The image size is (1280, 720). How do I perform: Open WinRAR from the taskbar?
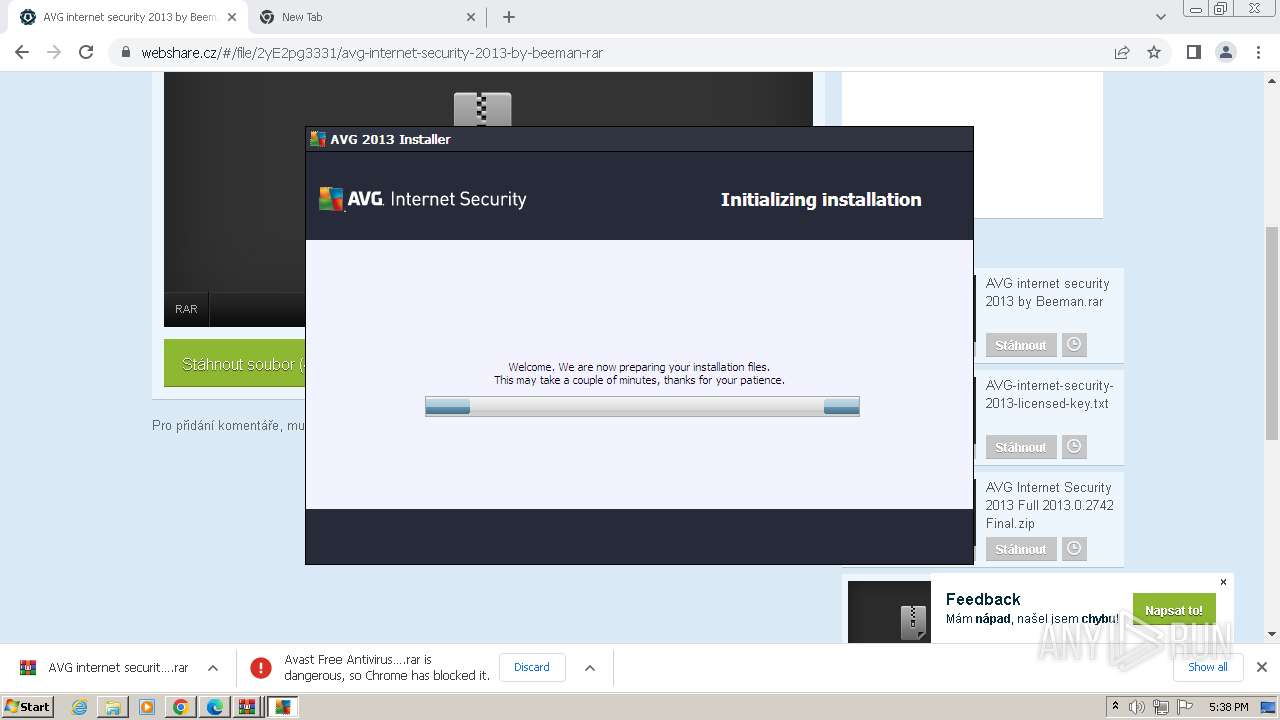[247, 707]
